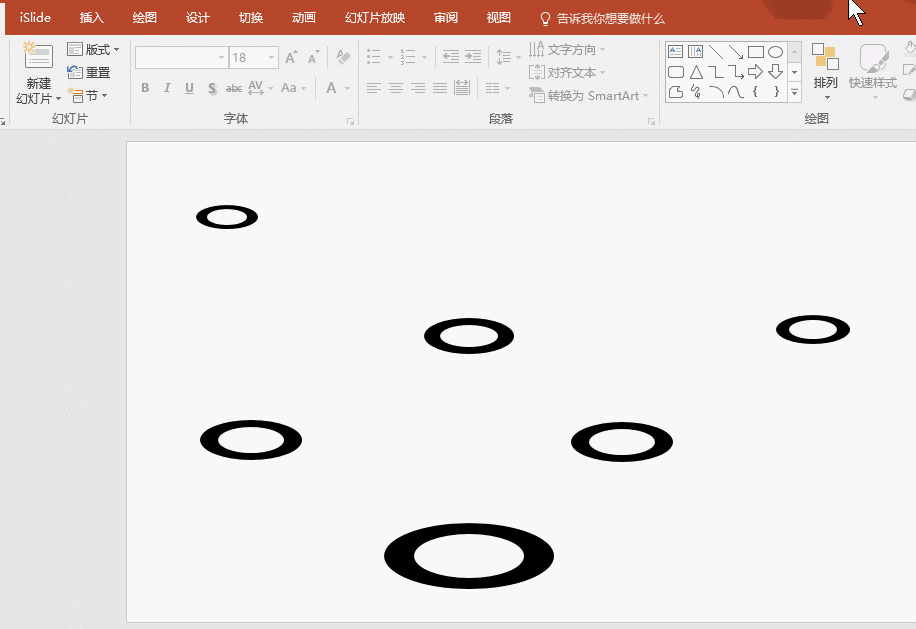
Task: Open the Insert (插入) tab
Action: 92,18
